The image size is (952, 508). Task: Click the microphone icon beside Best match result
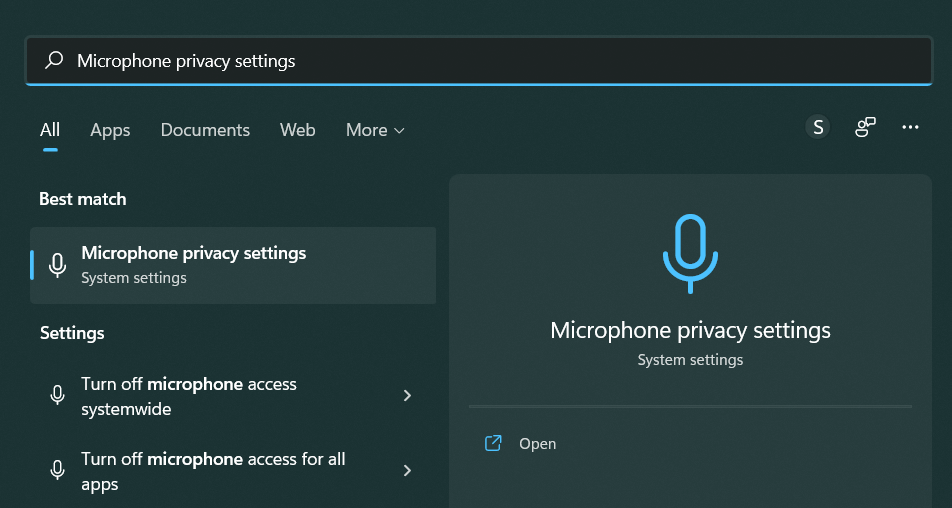58,265
